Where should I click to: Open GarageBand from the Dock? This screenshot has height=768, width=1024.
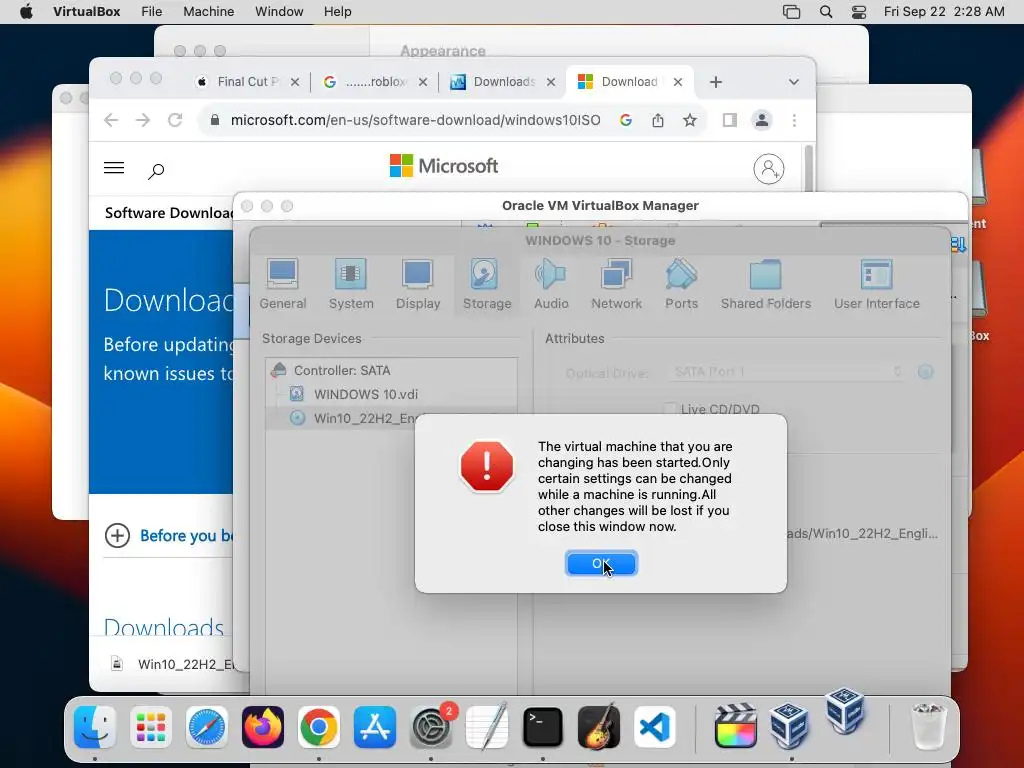(x=599, y=727)
